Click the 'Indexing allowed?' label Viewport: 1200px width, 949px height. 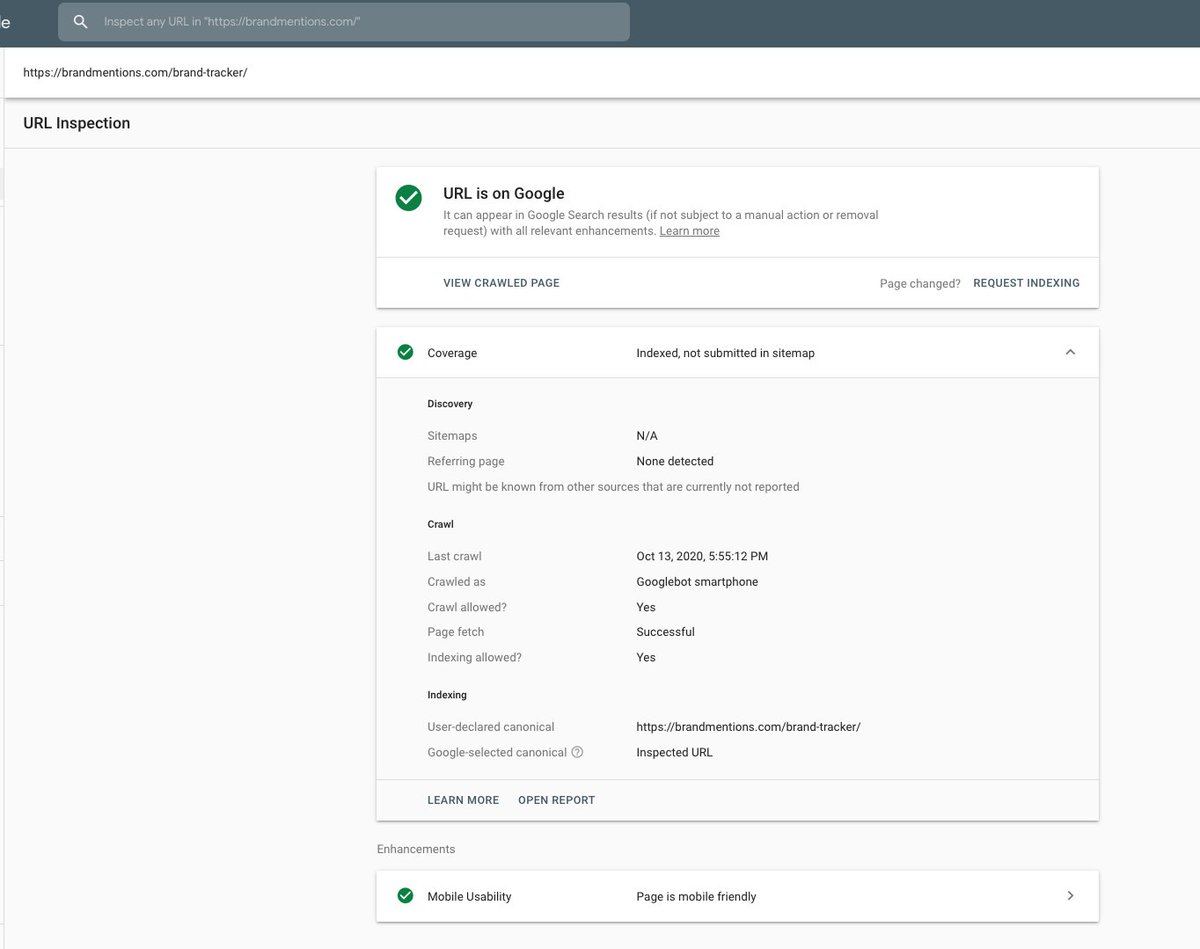tap(474, 657)
